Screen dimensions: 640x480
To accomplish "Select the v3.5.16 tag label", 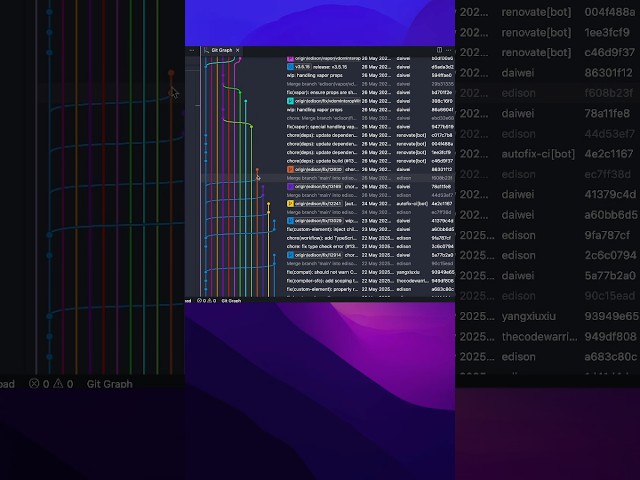I will (302, 67).
